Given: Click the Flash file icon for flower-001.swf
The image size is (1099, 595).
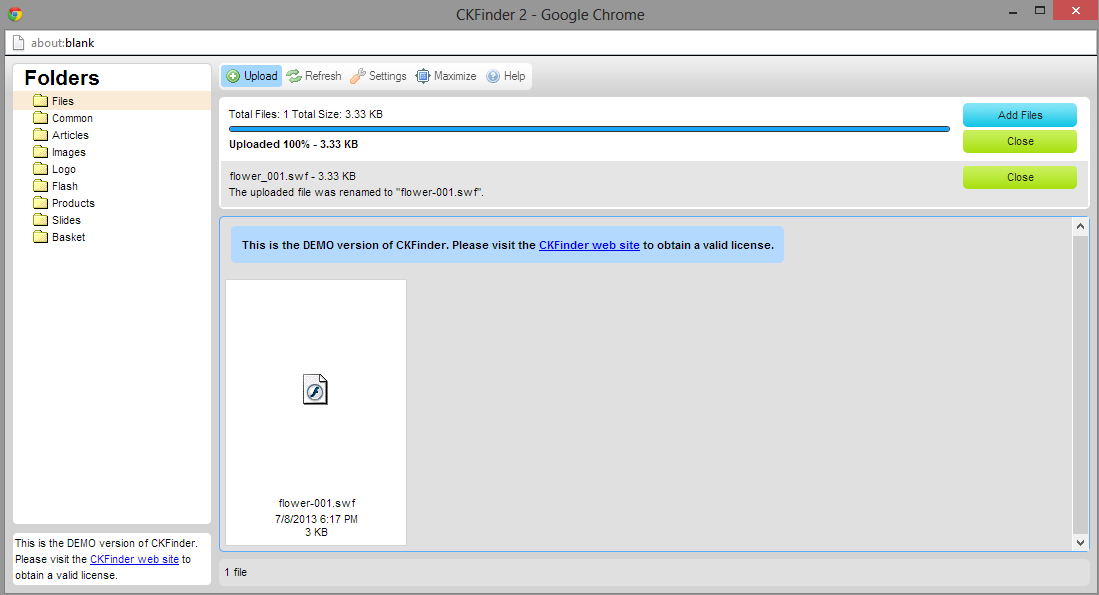Looking at the screenshot, I should click(x=315, y=389).
